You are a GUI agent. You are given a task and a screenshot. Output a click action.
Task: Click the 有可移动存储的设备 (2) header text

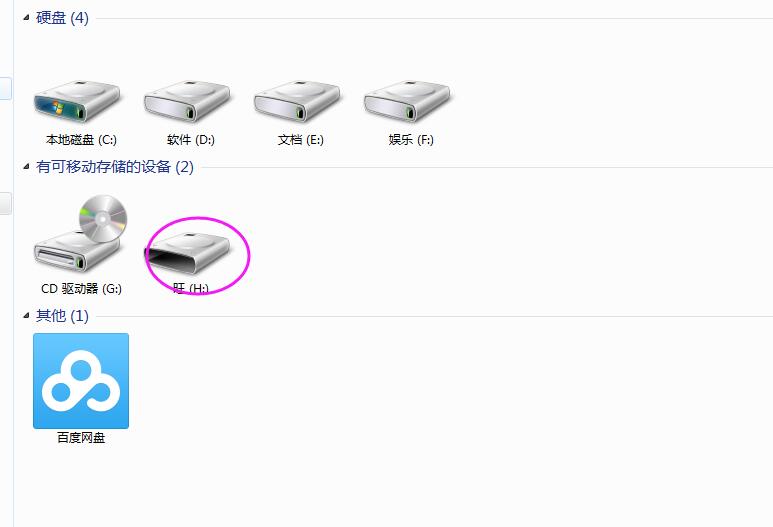coord(114,167)
